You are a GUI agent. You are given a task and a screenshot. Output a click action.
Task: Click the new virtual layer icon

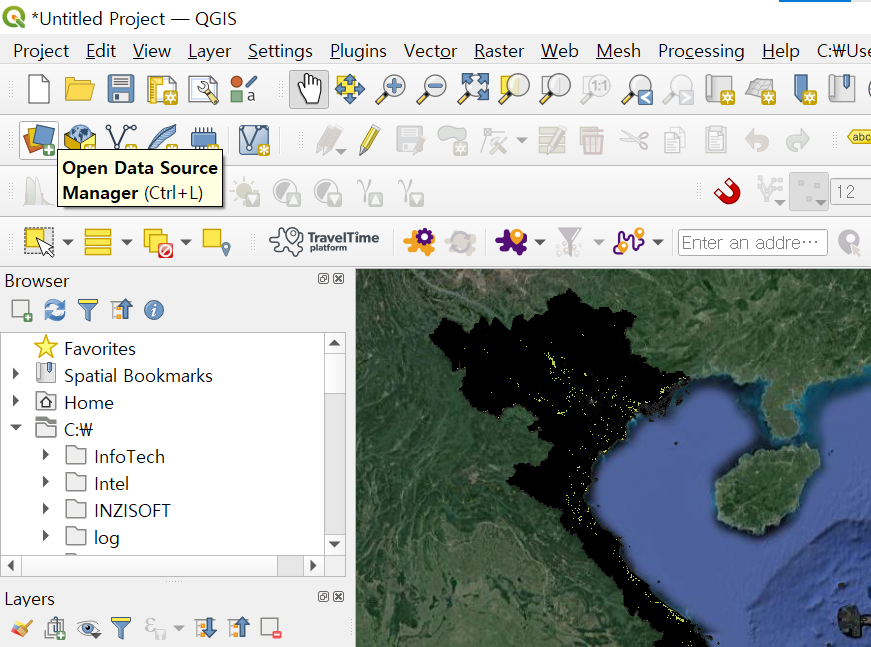[x=254, y=139]
